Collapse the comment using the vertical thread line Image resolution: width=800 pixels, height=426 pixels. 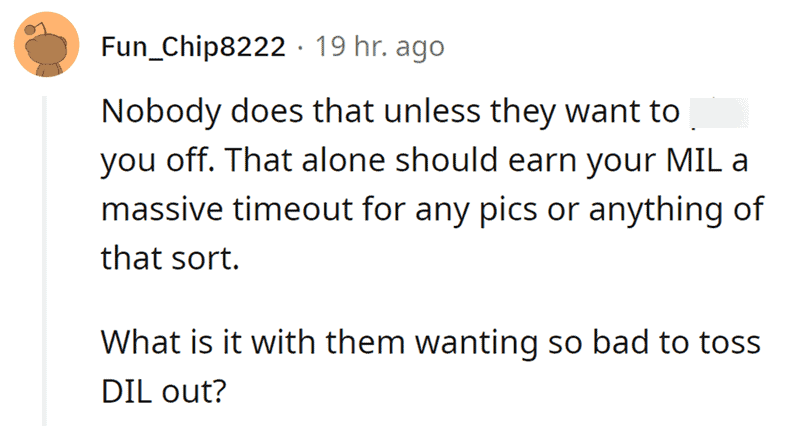coord(44,261)
